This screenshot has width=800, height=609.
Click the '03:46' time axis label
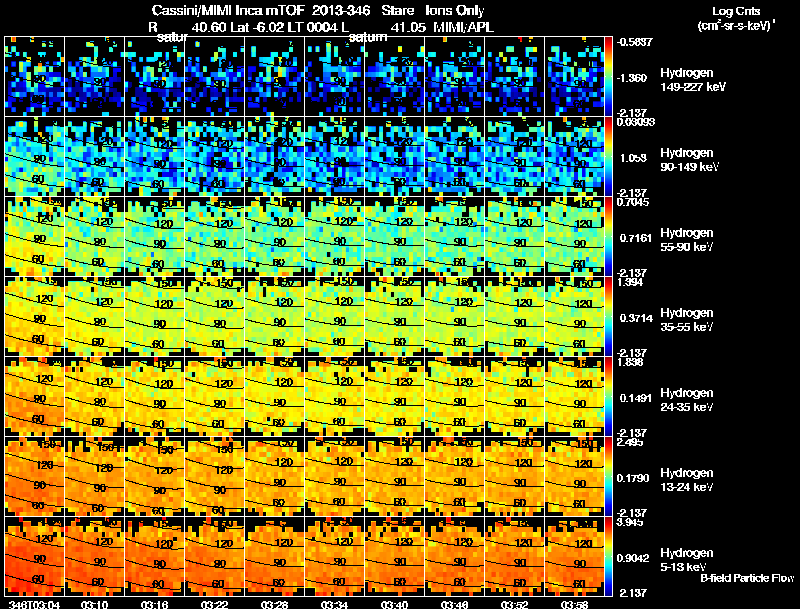pyautogui.click(x=455, y=604)
